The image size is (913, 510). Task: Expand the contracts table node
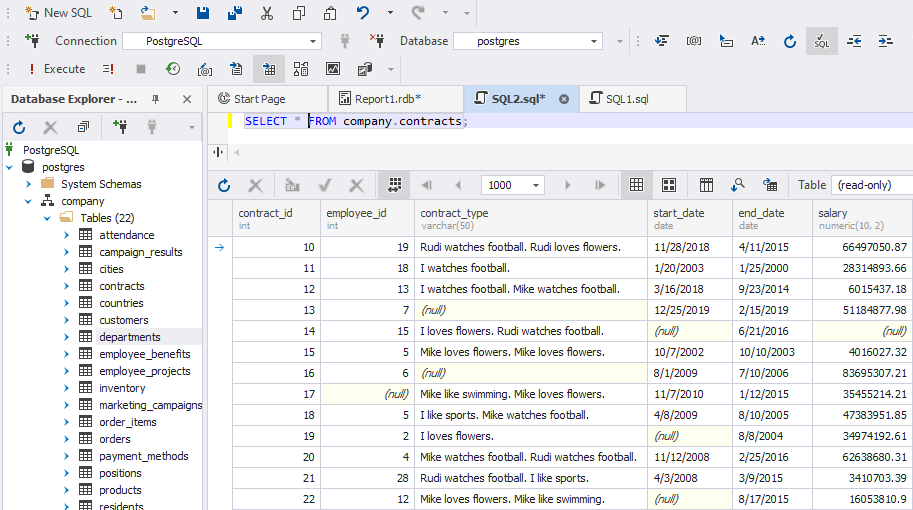[x=66, y=286]
